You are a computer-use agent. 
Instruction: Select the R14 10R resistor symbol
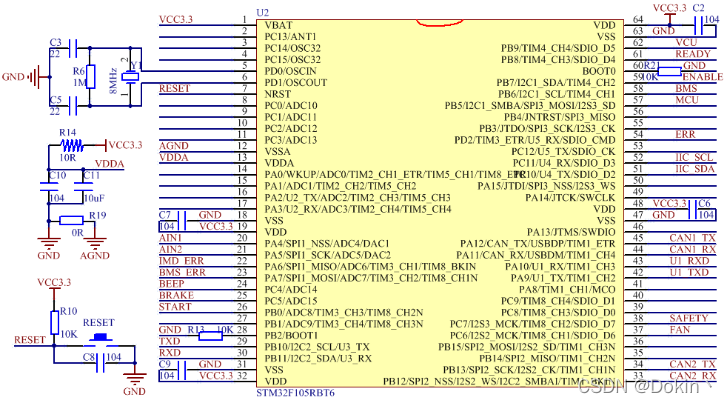(x=72, y=146)
